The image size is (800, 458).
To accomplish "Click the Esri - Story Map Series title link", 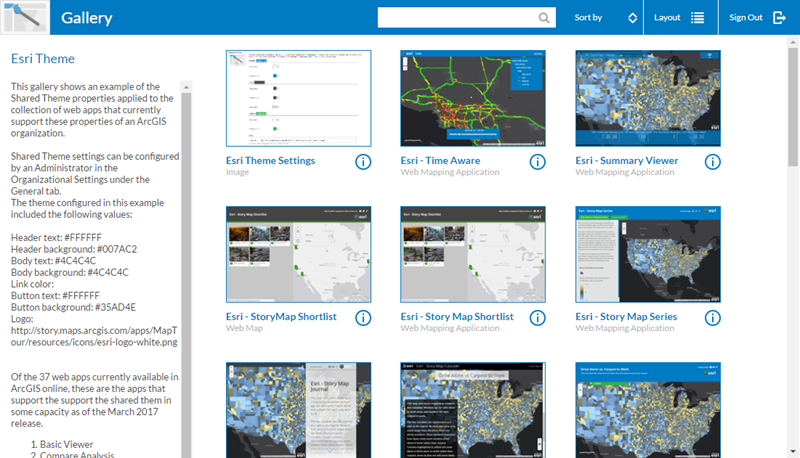I will 626,317.
